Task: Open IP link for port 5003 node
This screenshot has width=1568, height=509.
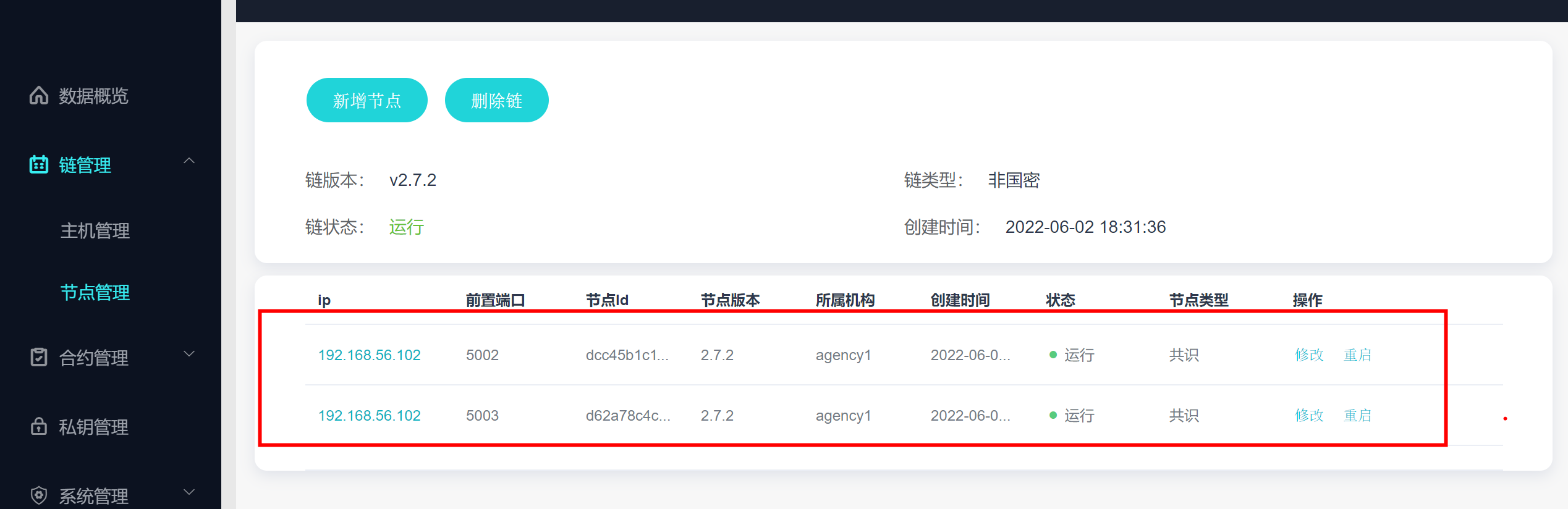Action: pyautogui.click(x=369, y=416)
